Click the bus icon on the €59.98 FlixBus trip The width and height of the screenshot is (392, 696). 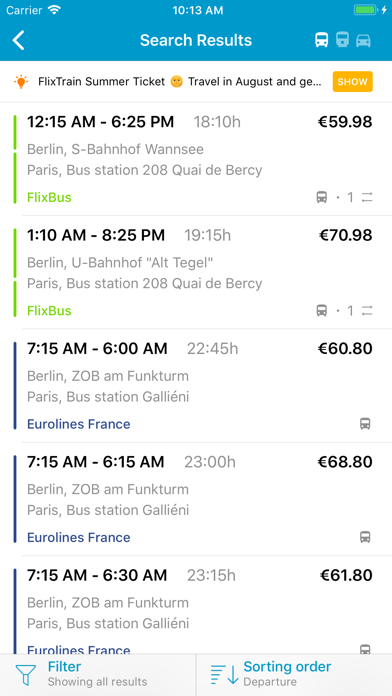pyautogui.click(x=322, y=198)
